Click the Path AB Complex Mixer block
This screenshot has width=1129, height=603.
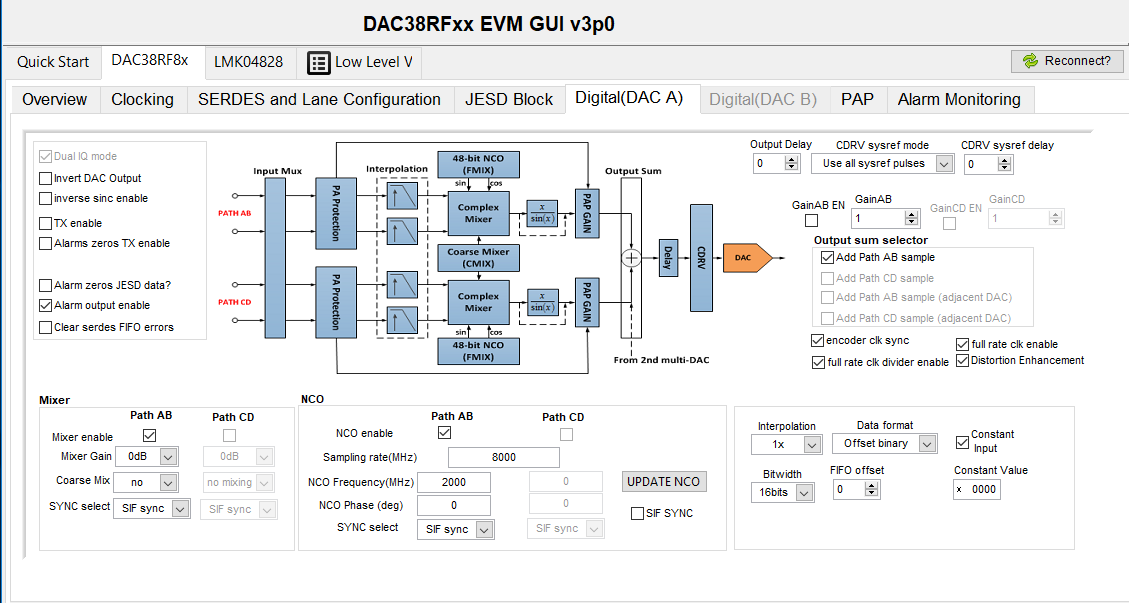(478, 213)
